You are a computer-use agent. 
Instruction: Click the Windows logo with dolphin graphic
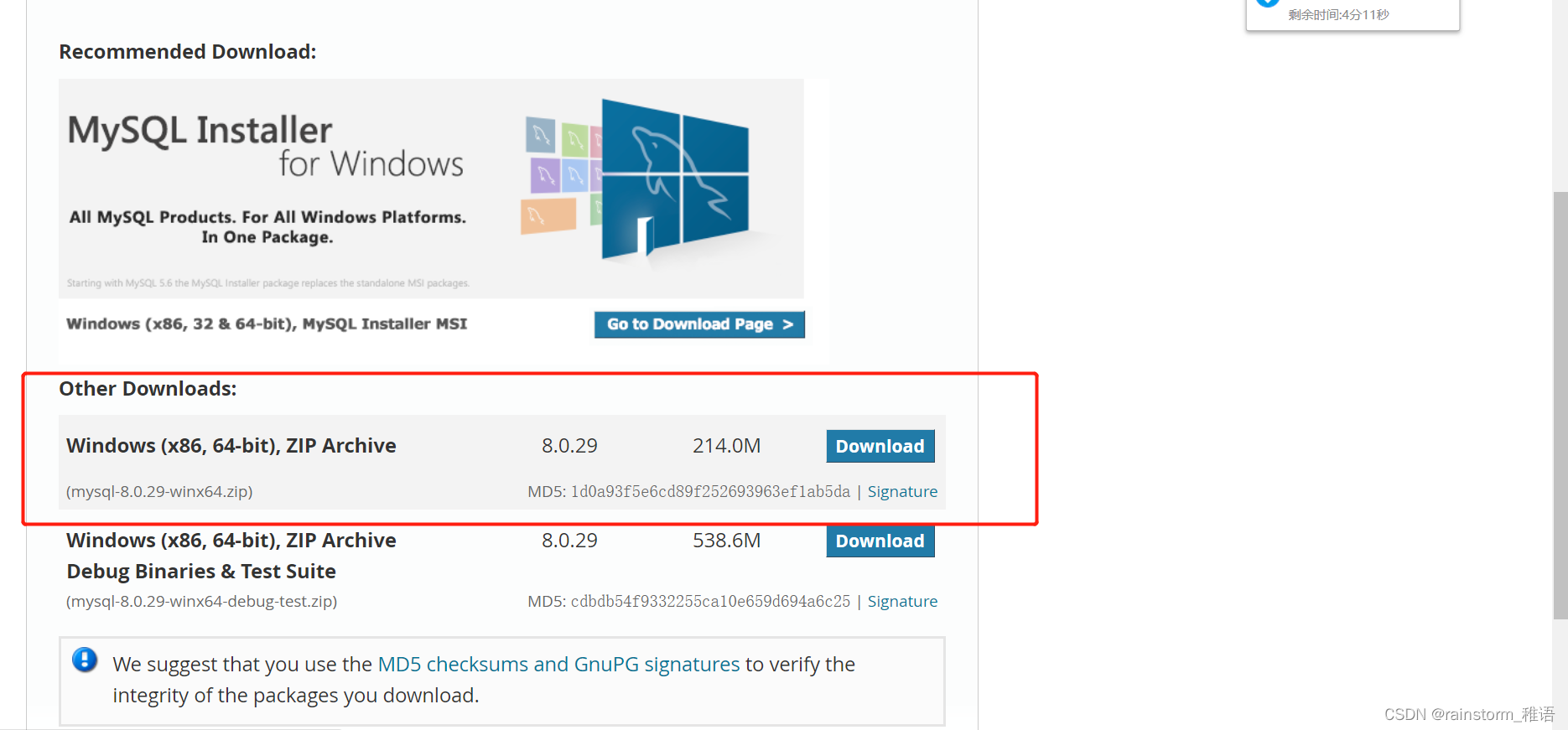(x=675, y=178)
